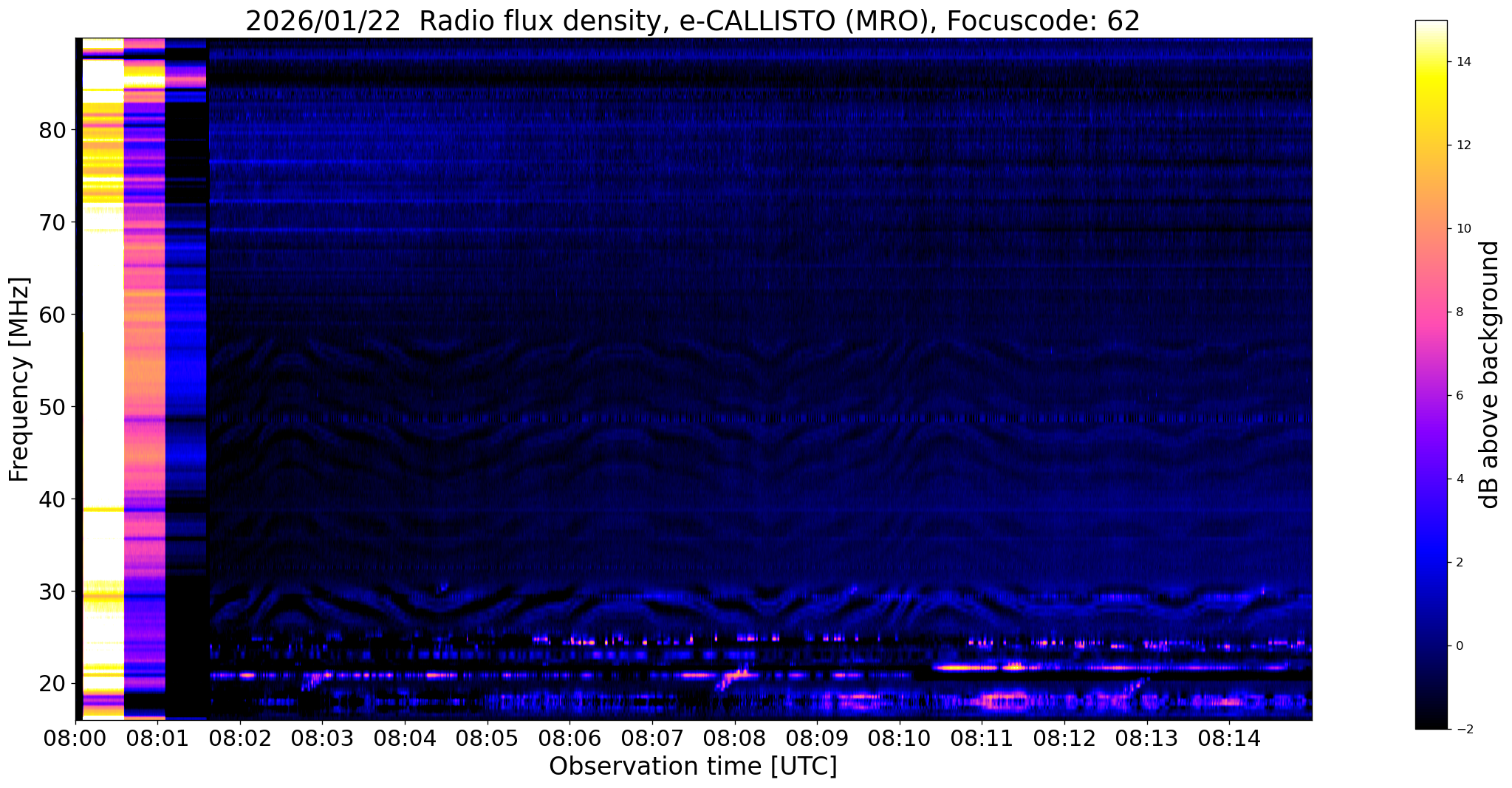This screenshot has width=1512, height=788.
Task: Click the 'Observation time [UTC]' x-axis label
Action: click(x=693, y=767)
